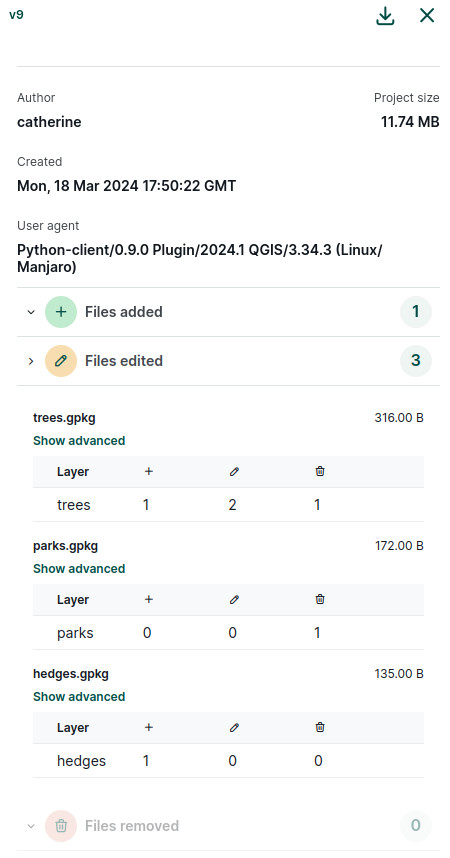Click the orange pencil Files edited icon
Image resolution: width=450 pixels, height=858 pixels.
(x=61, y=361)
